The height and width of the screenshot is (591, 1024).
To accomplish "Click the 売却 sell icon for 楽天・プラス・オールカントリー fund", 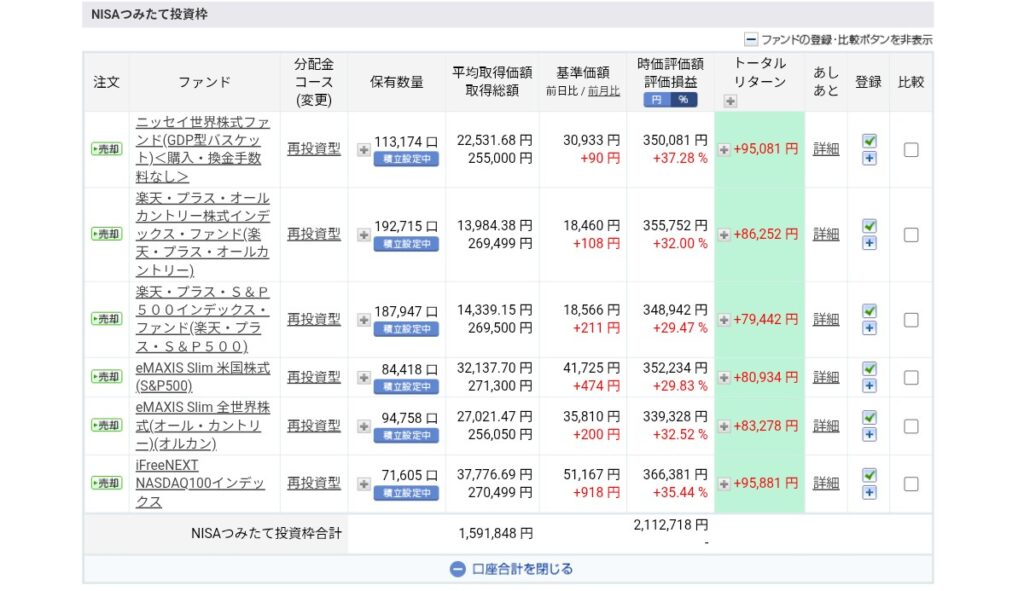I will point(105,234).
